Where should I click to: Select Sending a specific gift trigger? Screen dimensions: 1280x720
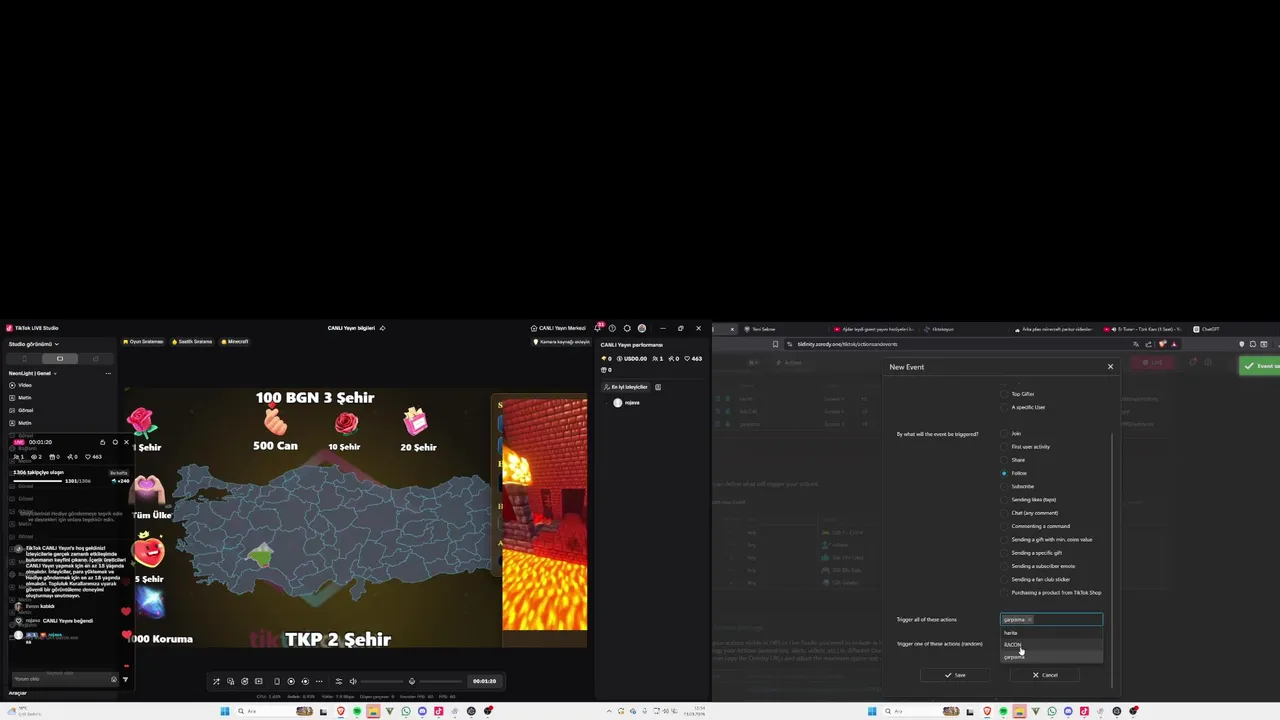point(1005,553)
